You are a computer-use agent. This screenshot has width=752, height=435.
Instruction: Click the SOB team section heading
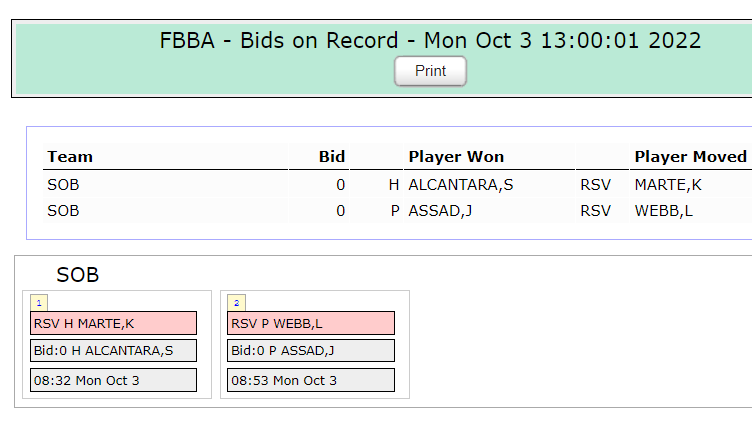78,275
